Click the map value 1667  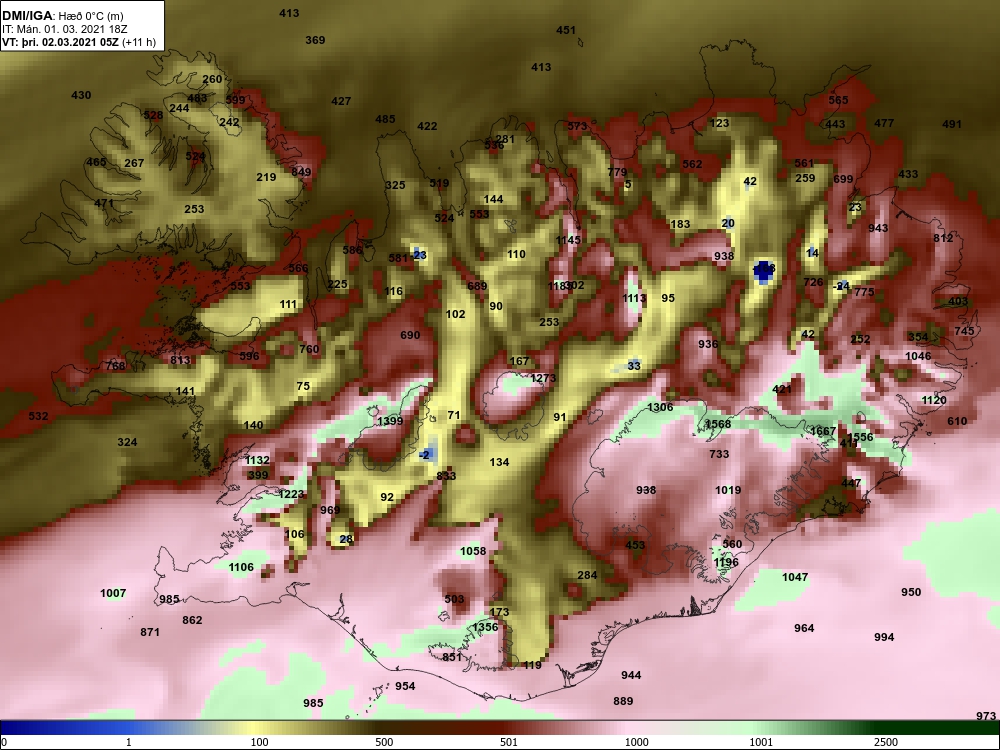tap(823, 431)
